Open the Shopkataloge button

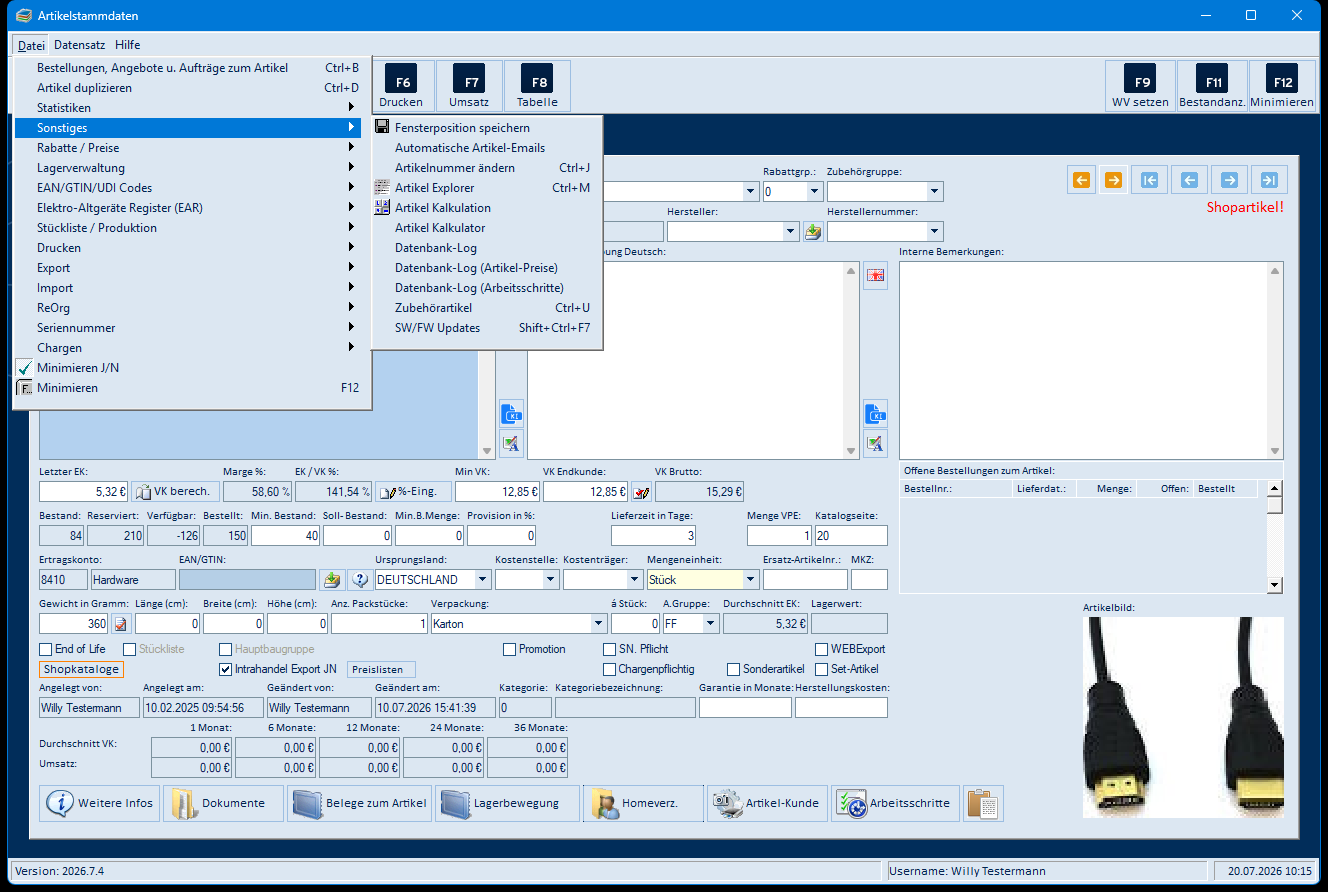82,669
